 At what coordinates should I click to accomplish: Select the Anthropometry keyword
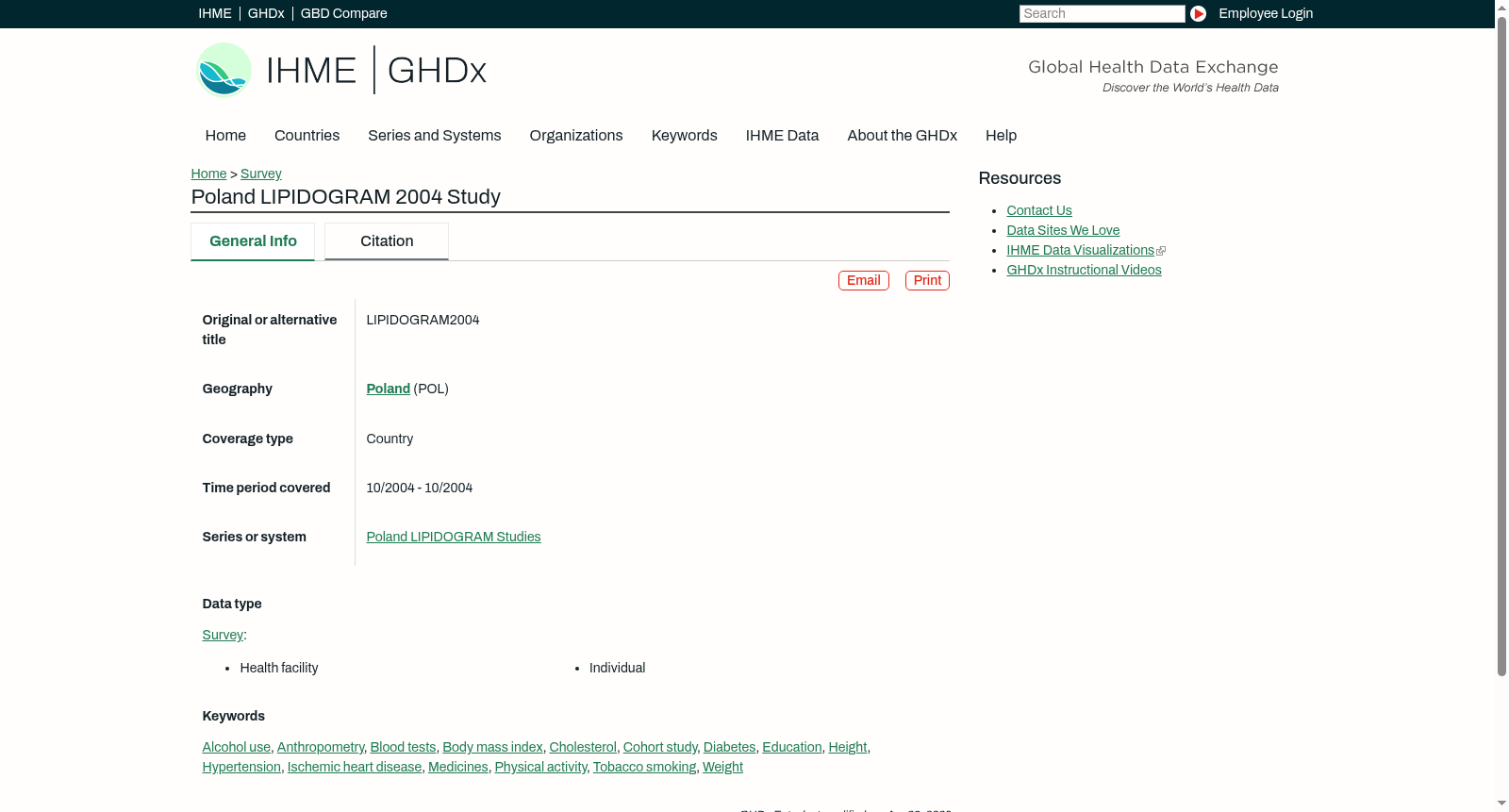pyautogui.click(x=321, y=747)
